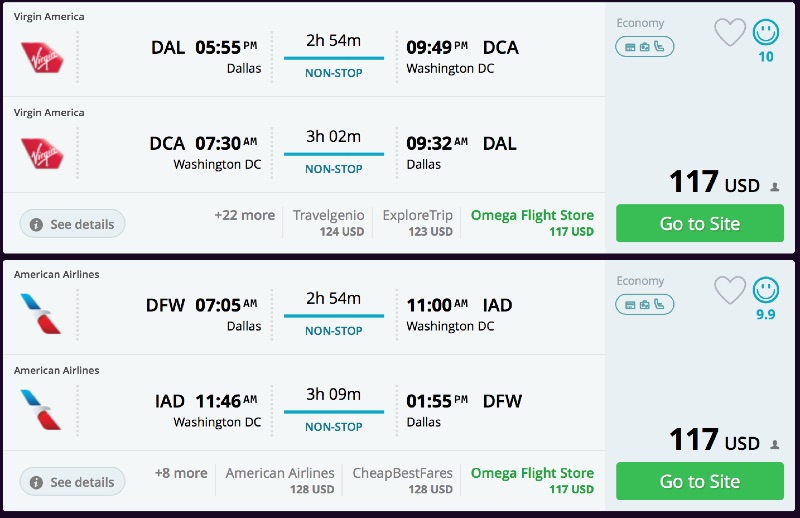Click the Economy amenities icons on the Virgin America card

pos(645,46)
